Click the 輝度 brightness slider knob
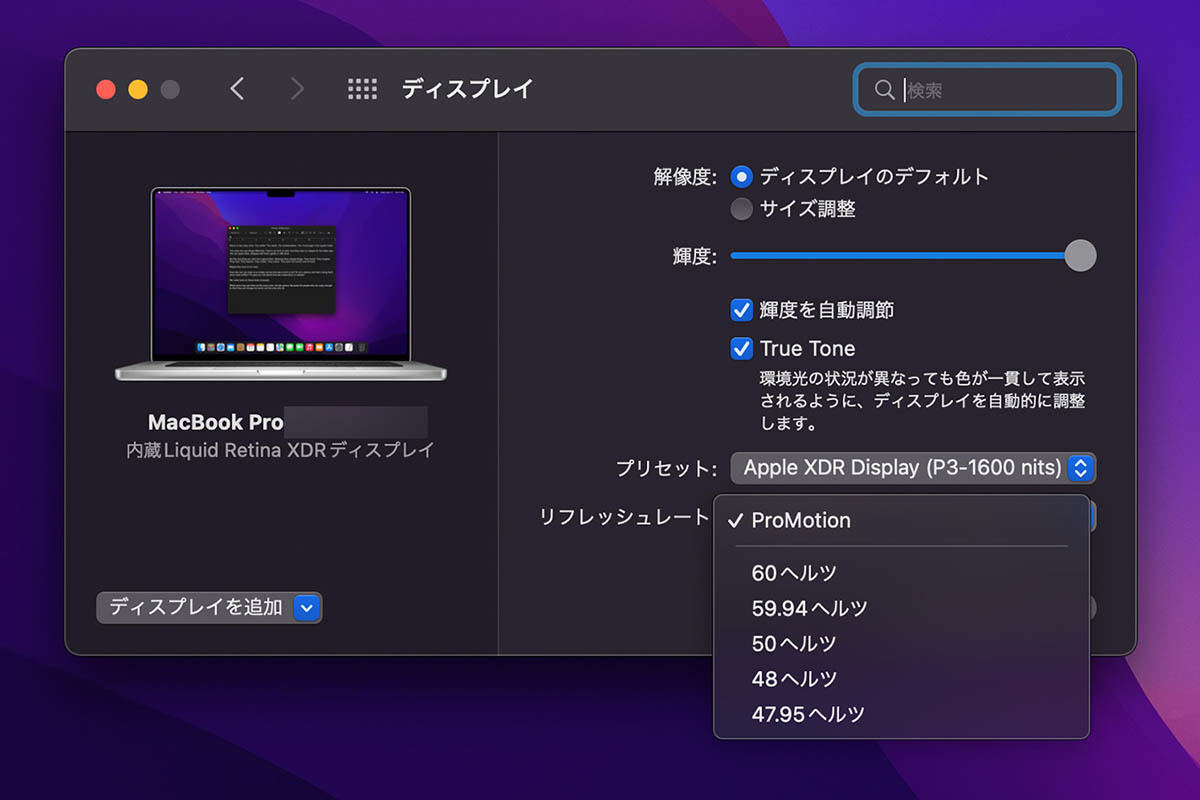Screen dimensions: 1200x800 [x=1080, y=255]
